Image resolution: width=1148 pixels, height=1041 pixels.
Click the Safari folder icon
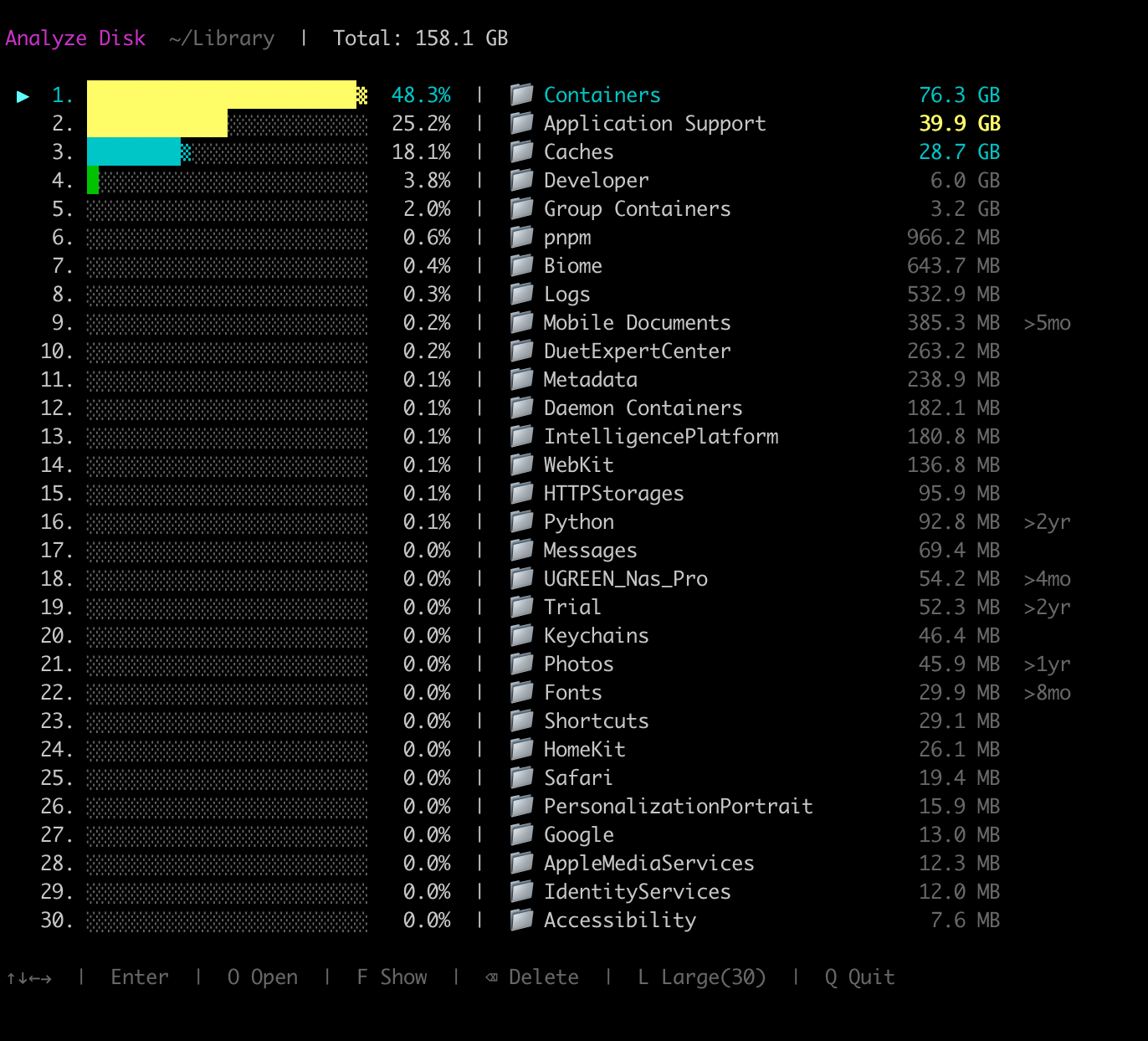click(521, 777)
